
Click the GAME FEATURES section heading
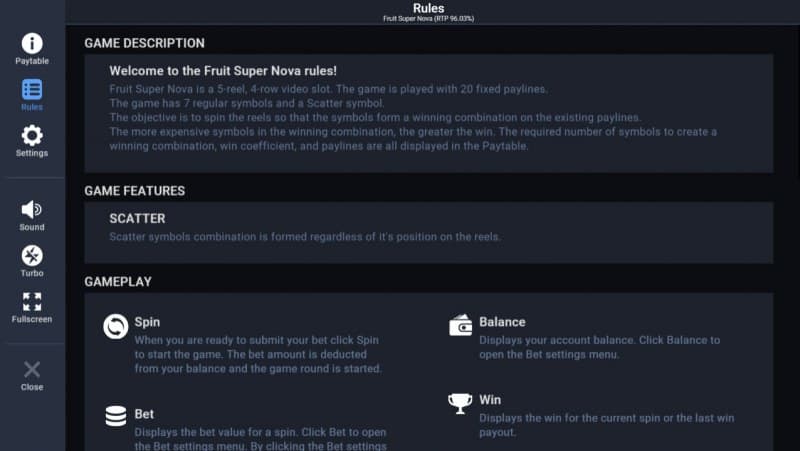point(134,191)
